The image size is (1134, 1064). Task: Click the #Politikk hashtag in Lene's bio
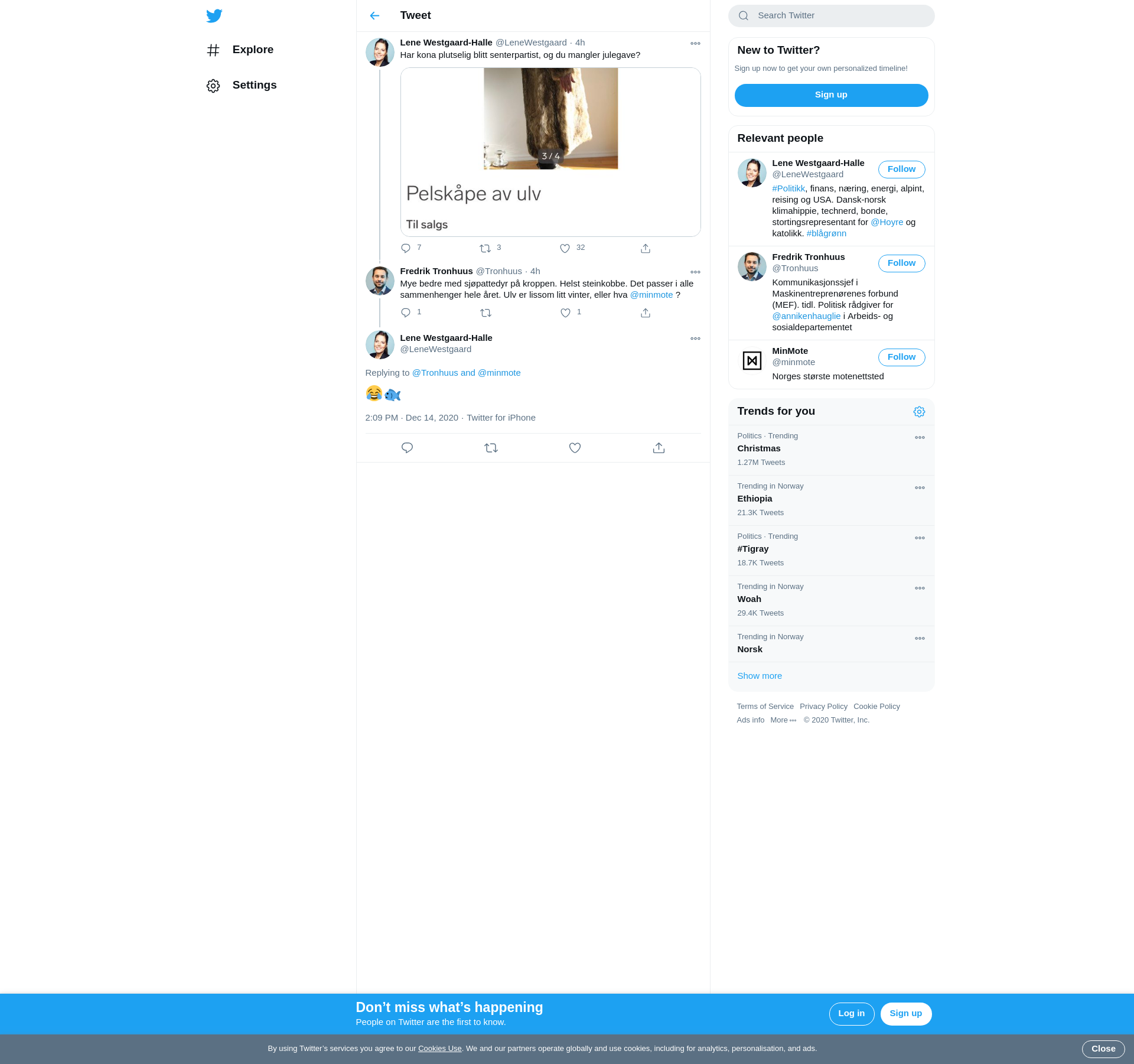pyautogui.click(x=788, y=188)
